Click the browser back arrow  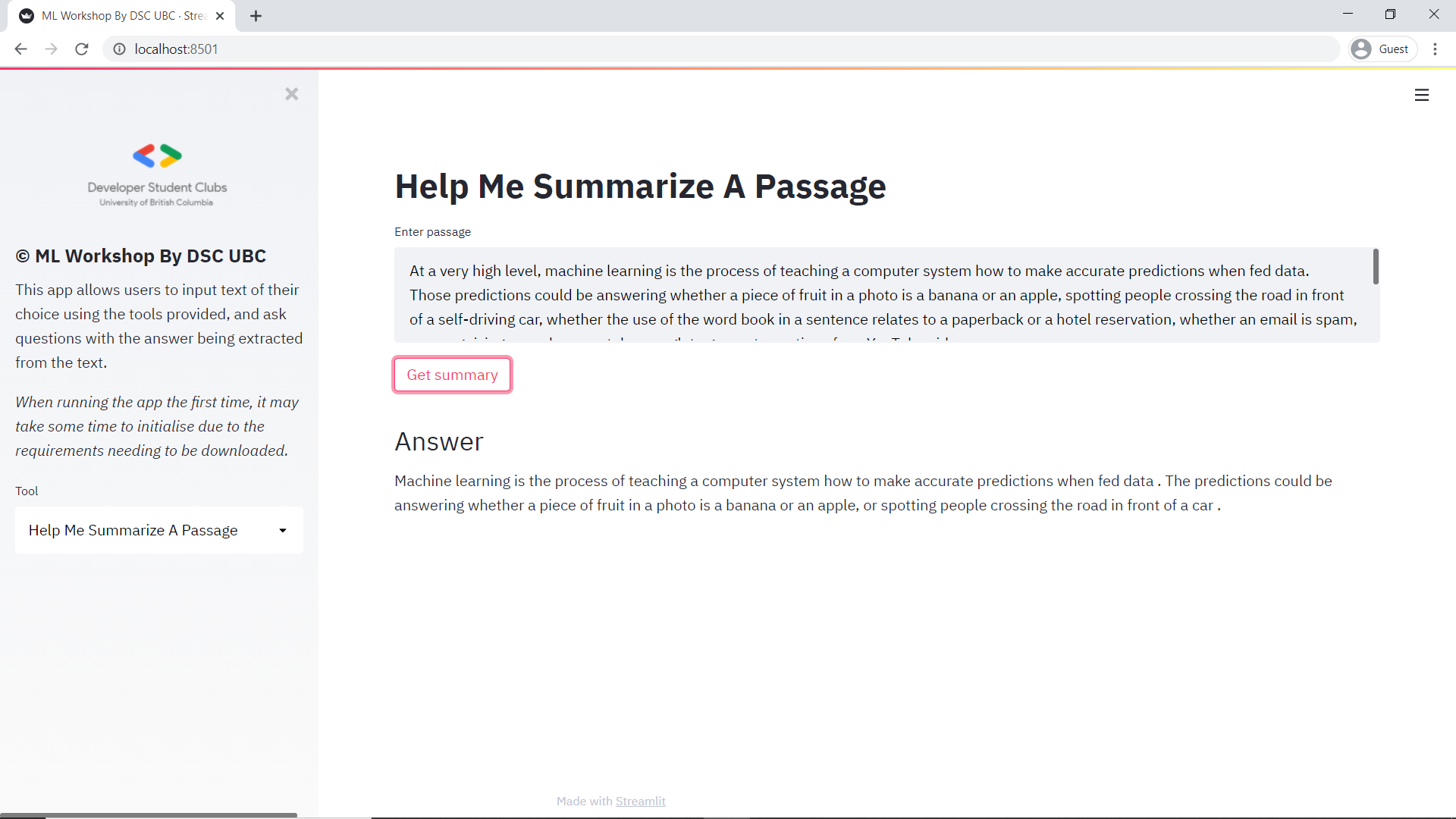pos(20,49)
